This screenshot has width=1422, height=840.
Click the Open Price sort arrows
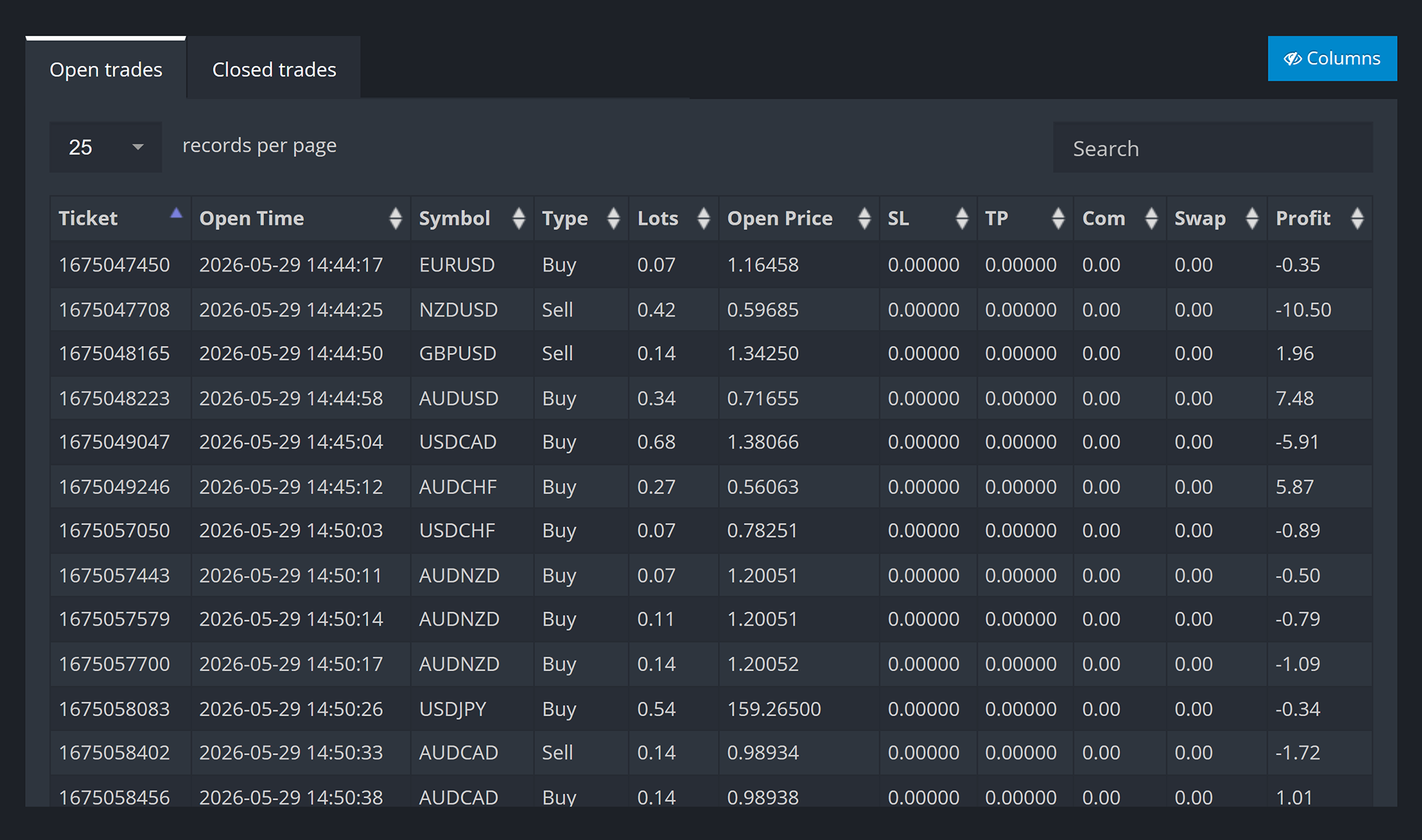tap(864, 218)
